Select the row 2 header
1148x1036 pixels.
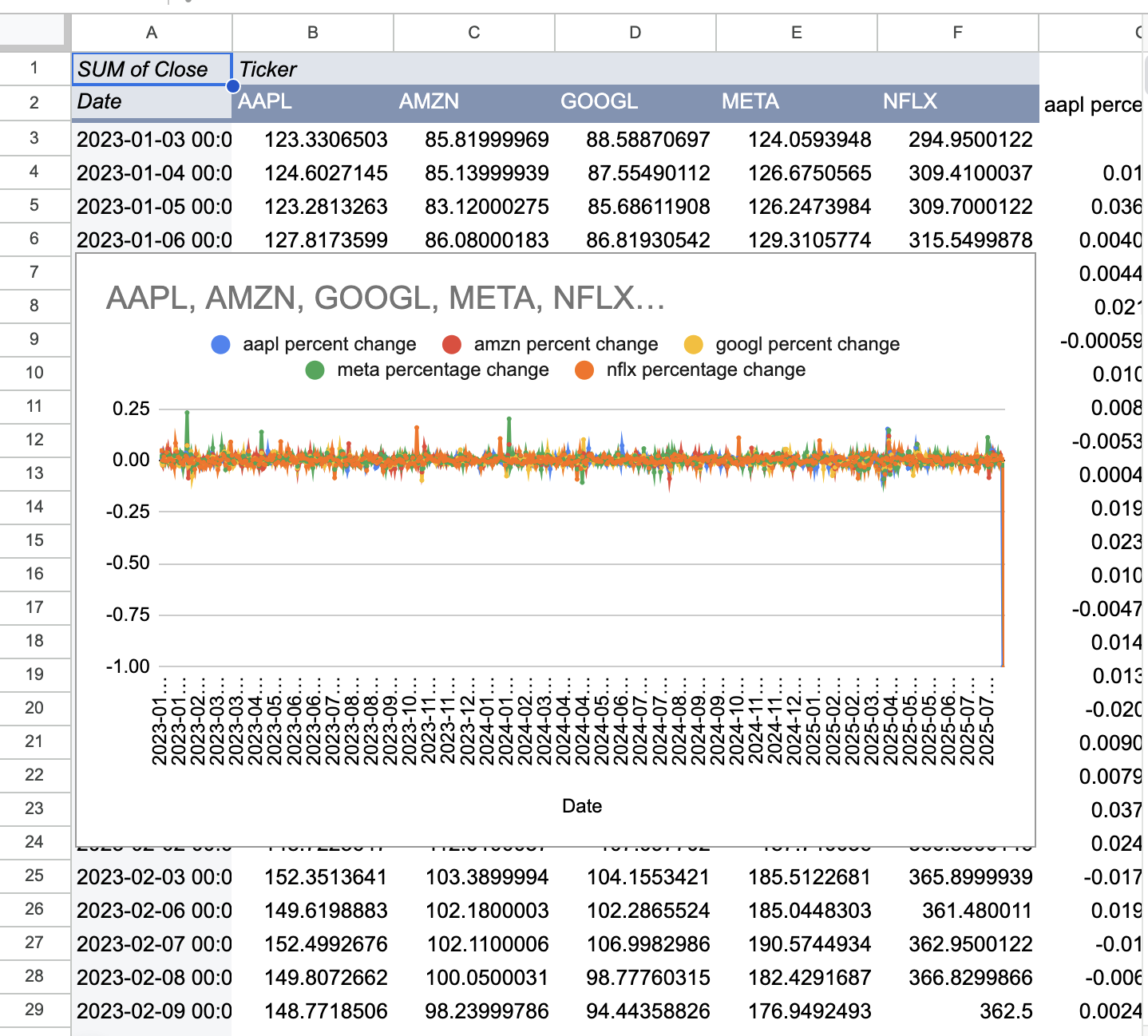34,102
